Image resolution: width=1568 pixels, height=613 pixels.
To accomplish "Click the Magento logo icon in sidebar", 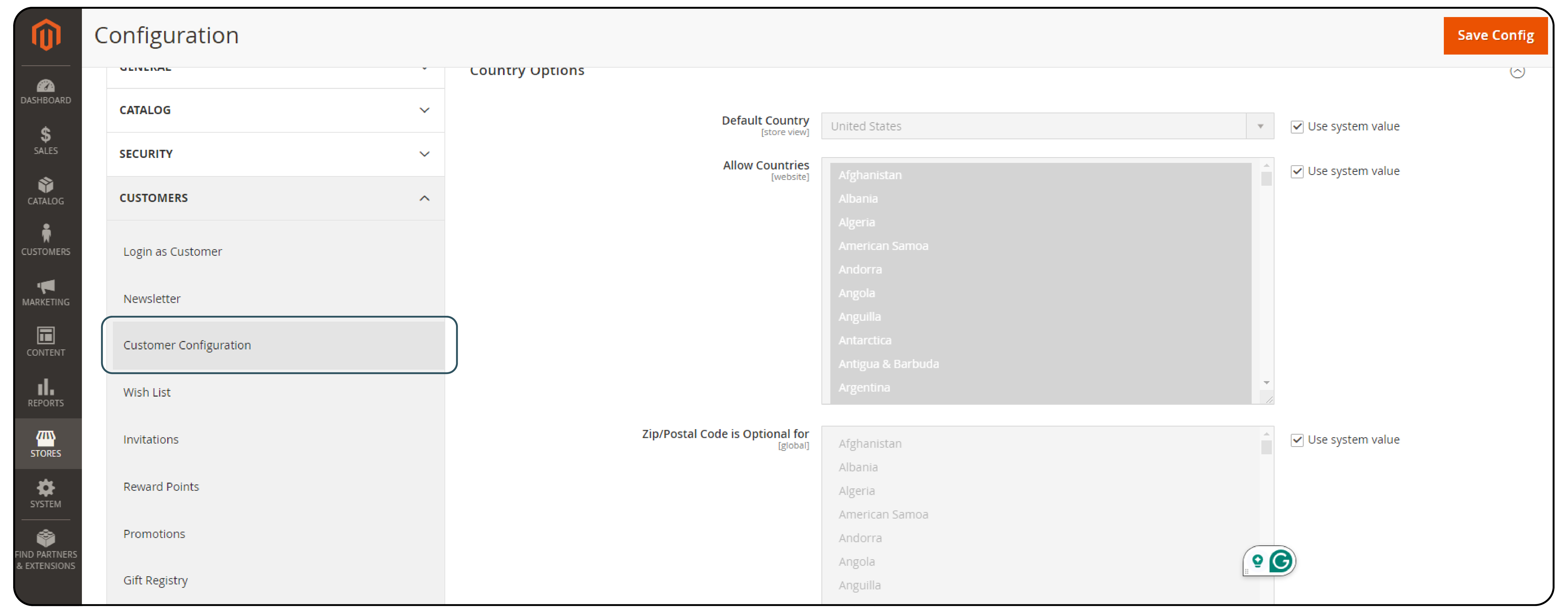I will [46, 35].
